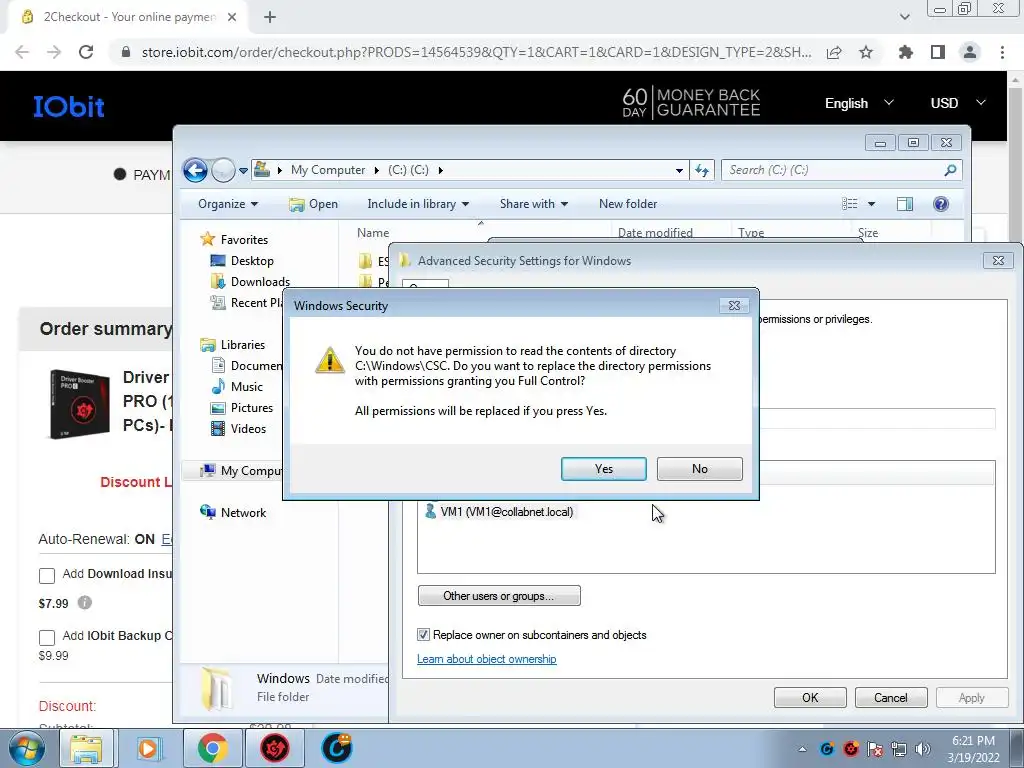1024x768 pixels.
Task: Open Explorer help icon
Action: 940,204
